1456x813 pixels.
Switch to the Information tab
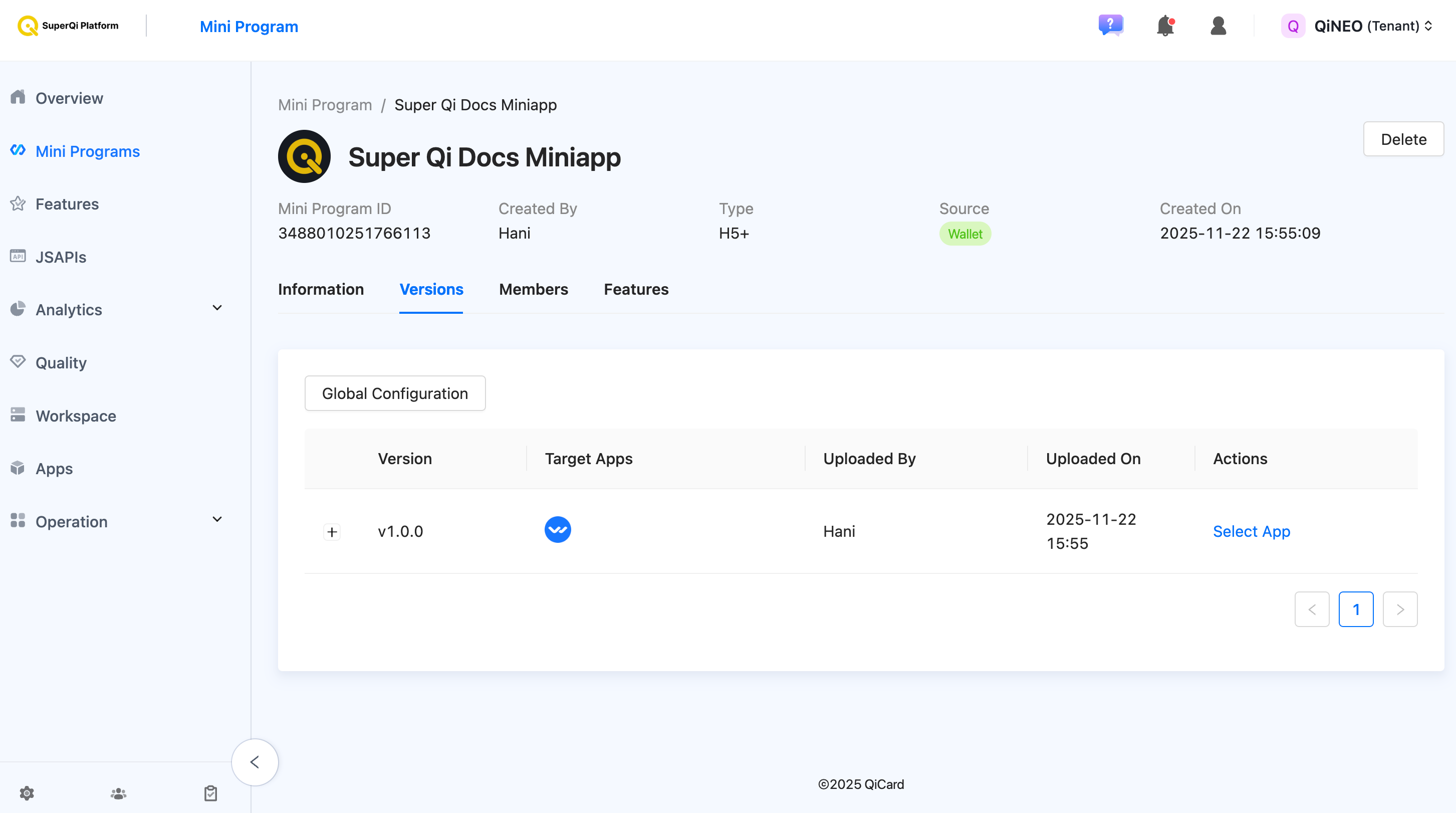click(321, 290)
